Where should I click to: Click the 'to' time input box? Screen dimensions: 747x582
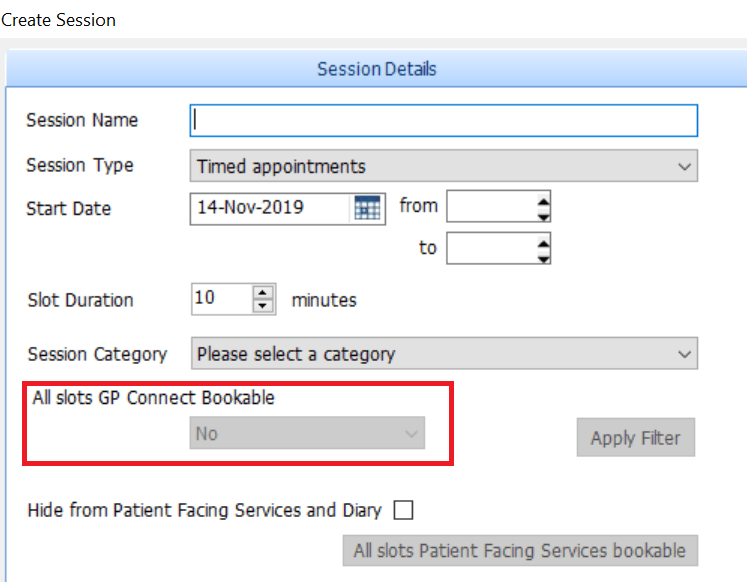click(491, 248)
